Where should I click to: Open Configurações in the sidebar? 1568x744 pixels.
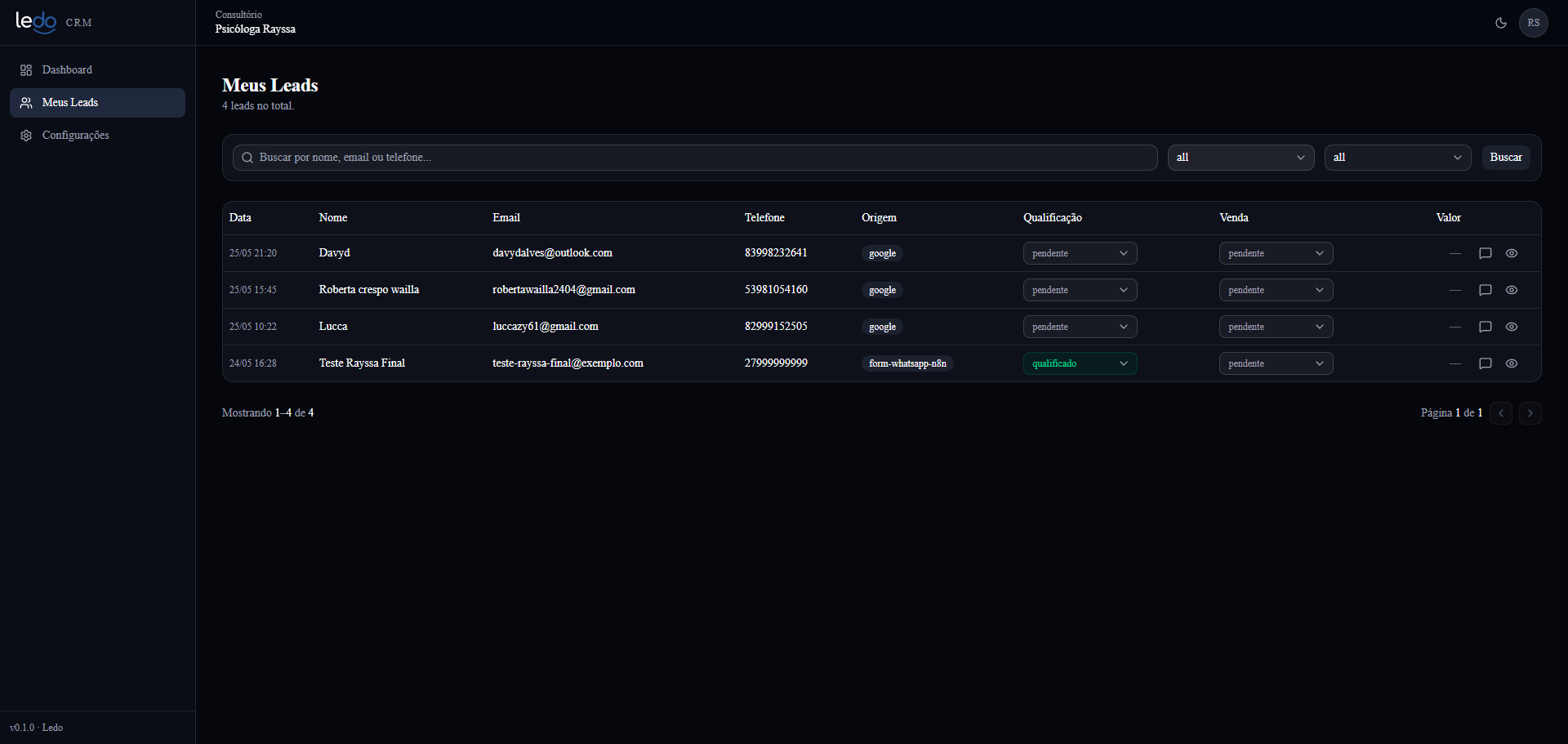pos(98,136)
